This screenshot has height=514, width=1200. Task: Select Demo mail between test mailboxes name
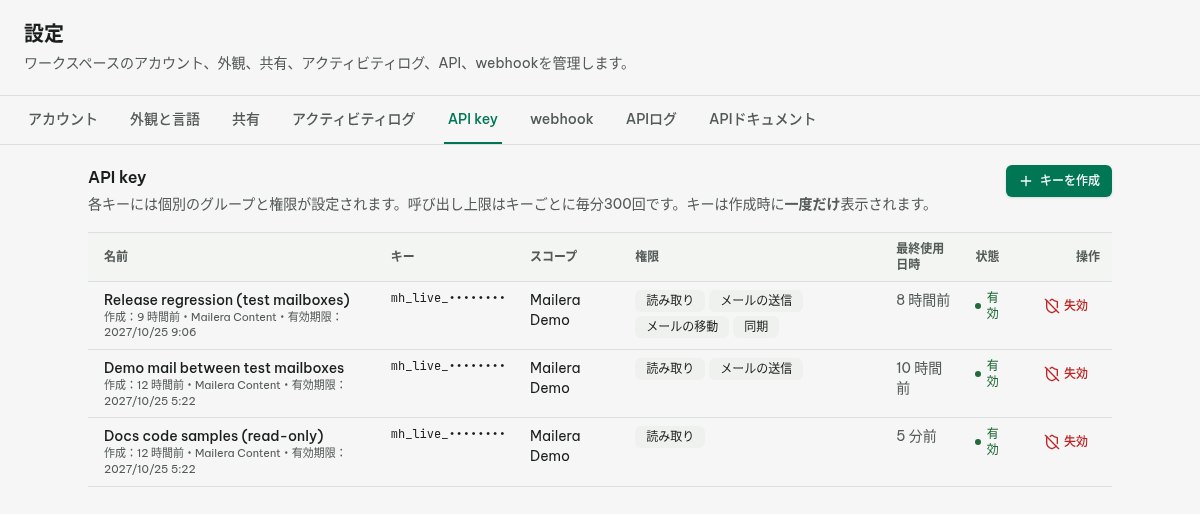(x=224, y=367)
